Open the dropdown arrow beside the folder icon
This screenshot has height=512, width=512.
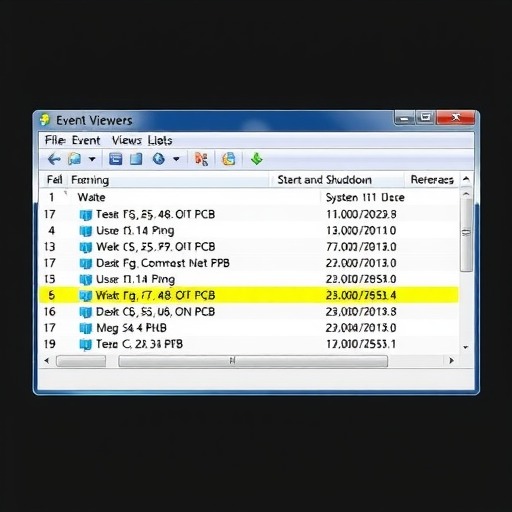(x=92, y=159)
